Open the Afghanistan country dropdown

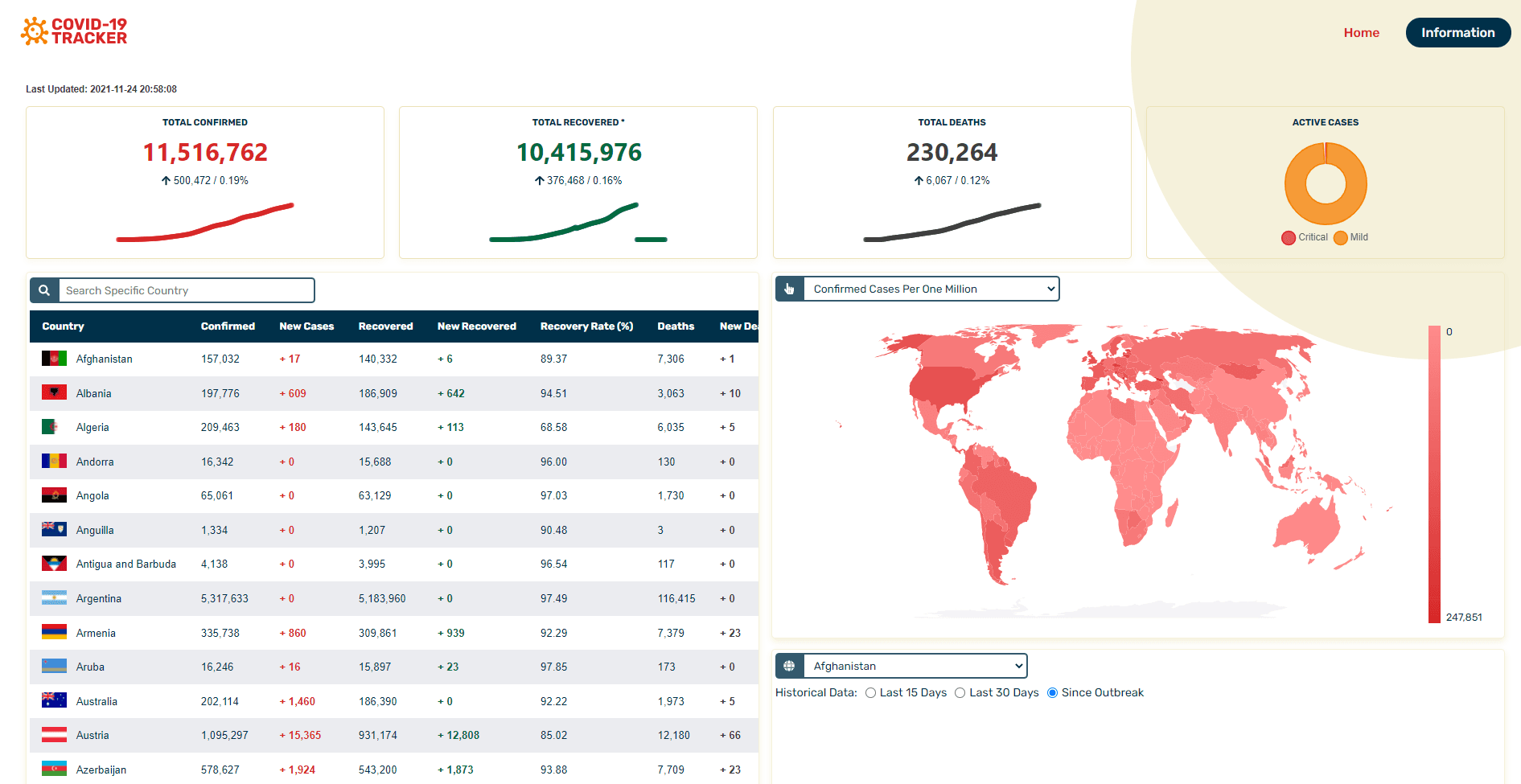point(915,666)
